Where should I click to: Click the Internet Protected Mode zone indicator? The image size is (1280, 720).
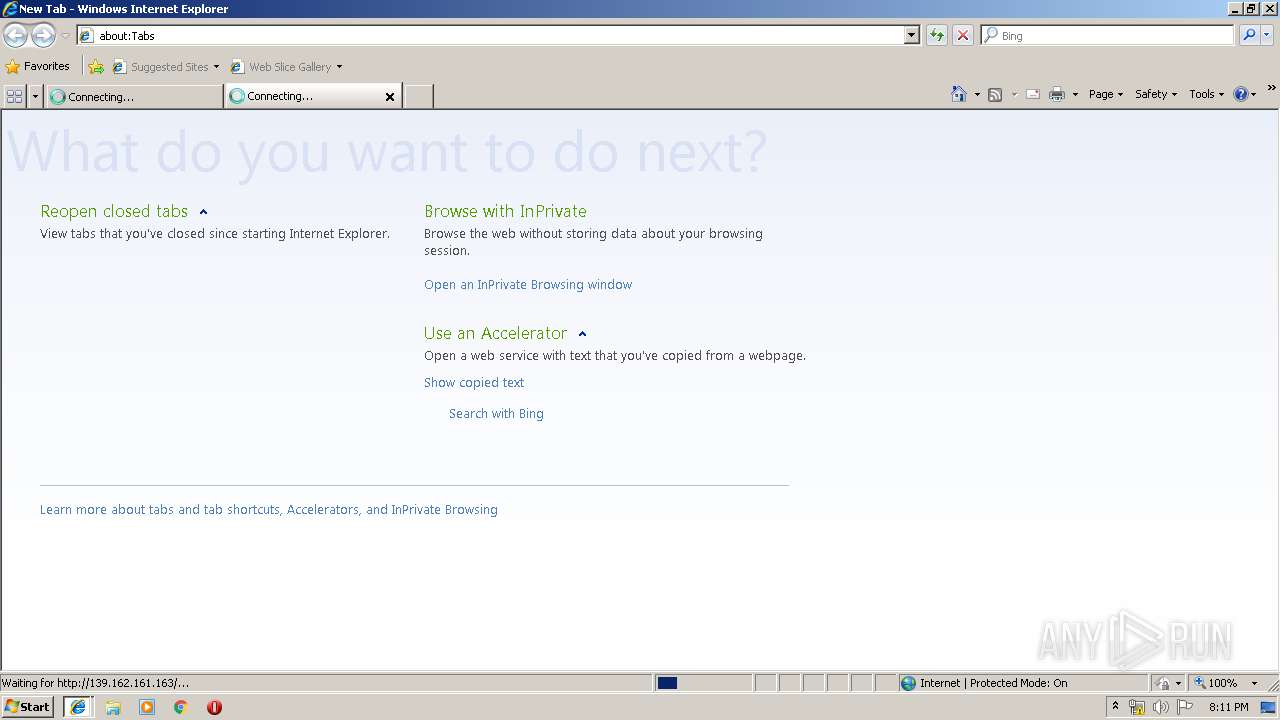pyautogui.click(x=1022, y=683)
